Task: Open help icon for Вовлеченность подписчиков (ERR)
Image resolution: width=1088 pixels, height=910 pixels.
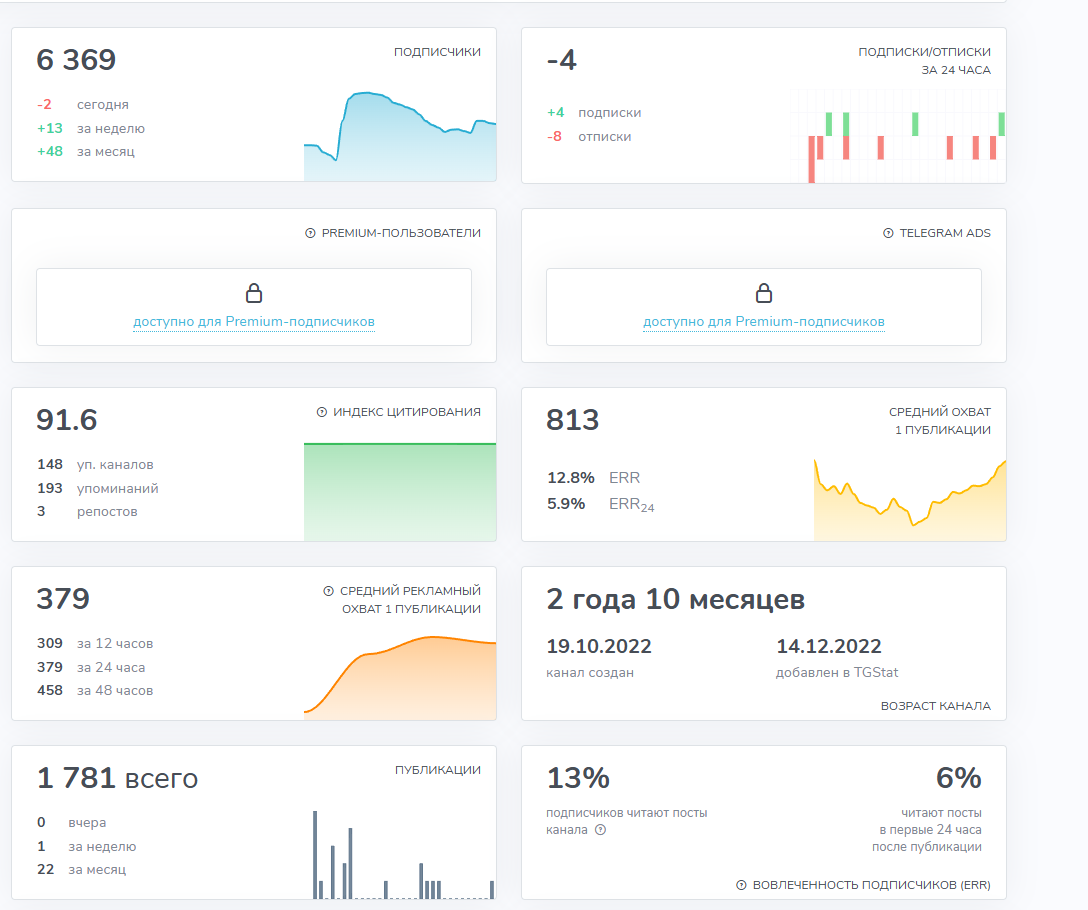Action: pos(741,885)
